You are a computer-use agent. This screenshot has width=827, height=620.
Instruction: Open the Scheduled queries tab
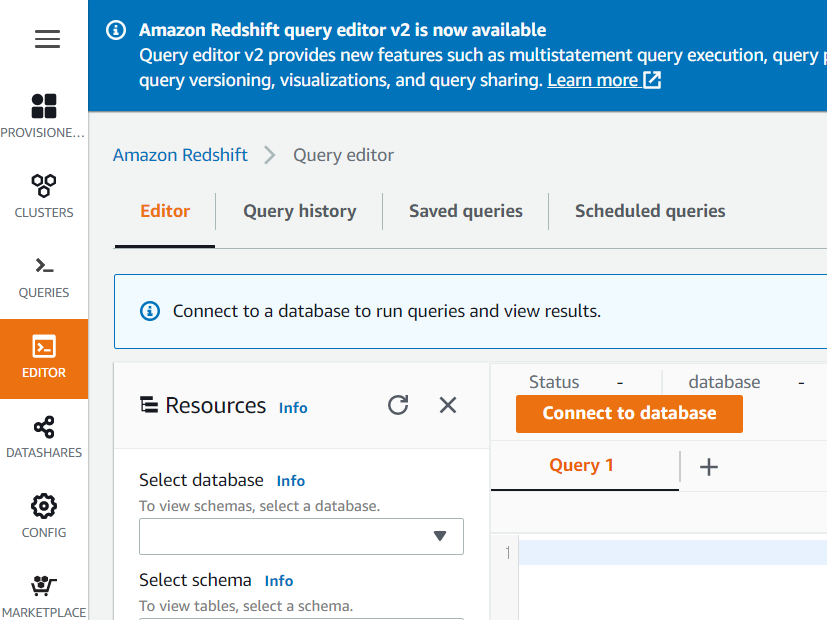point(650,211)
